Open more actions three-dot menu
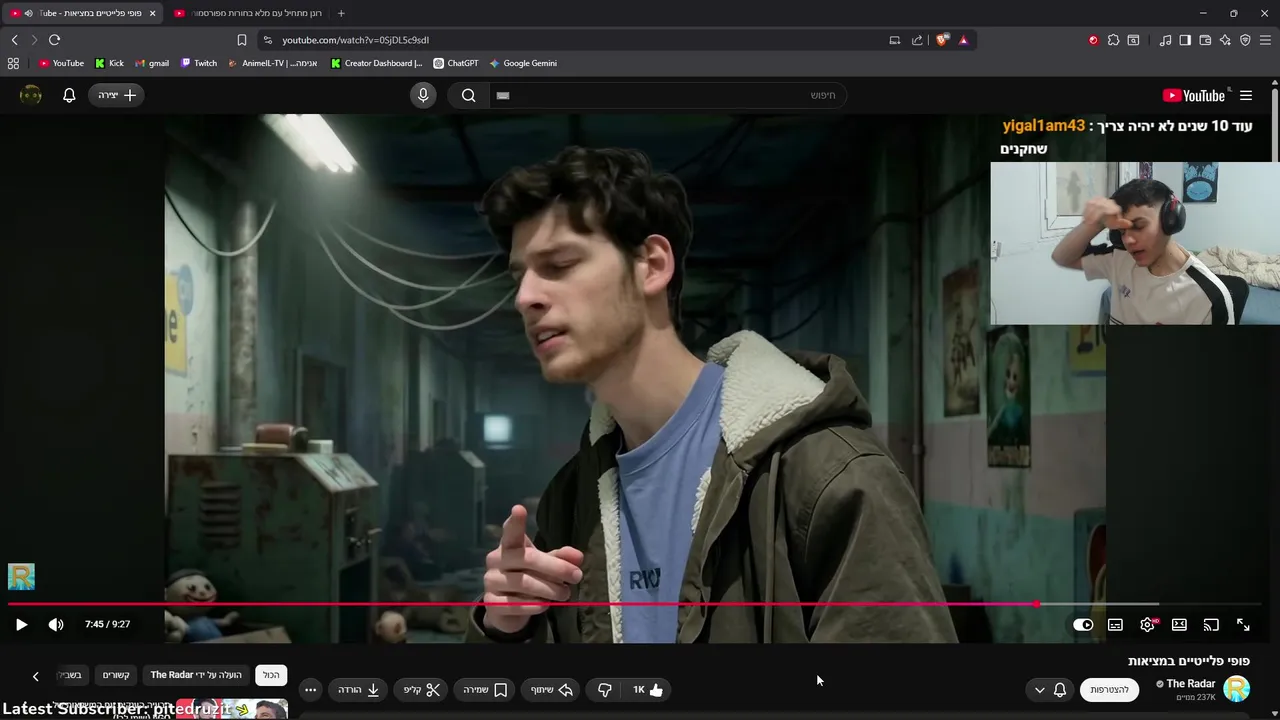Screen dimensions: 1280x720 (310, 690)
